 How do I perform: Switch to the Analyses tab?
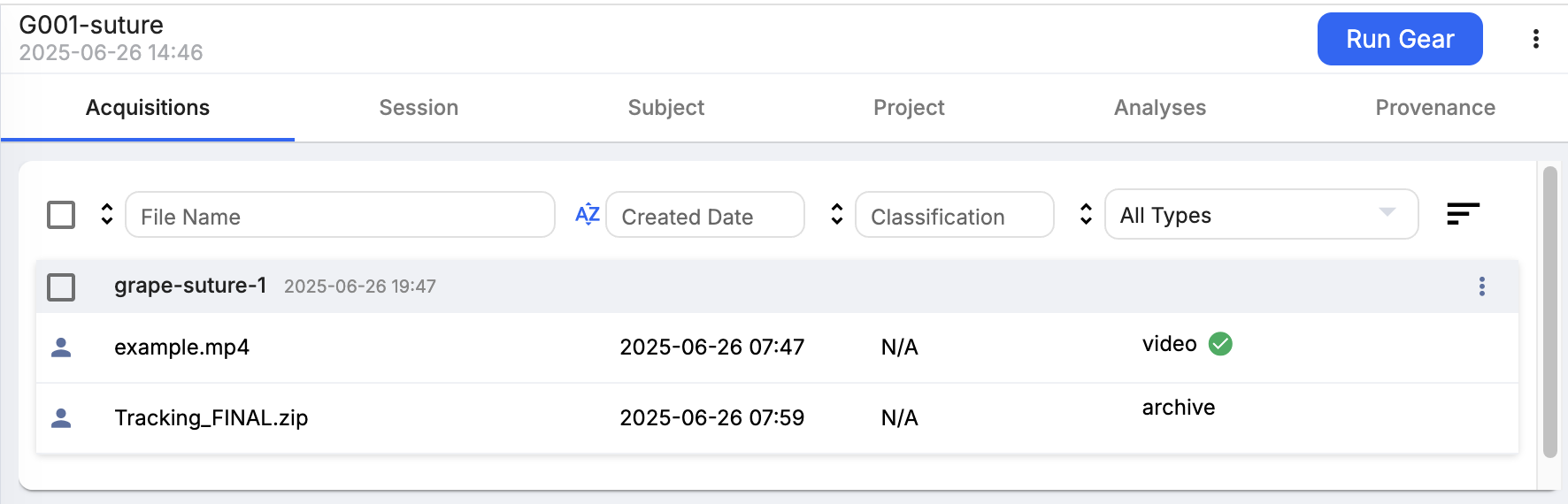tap(1160, 108)
